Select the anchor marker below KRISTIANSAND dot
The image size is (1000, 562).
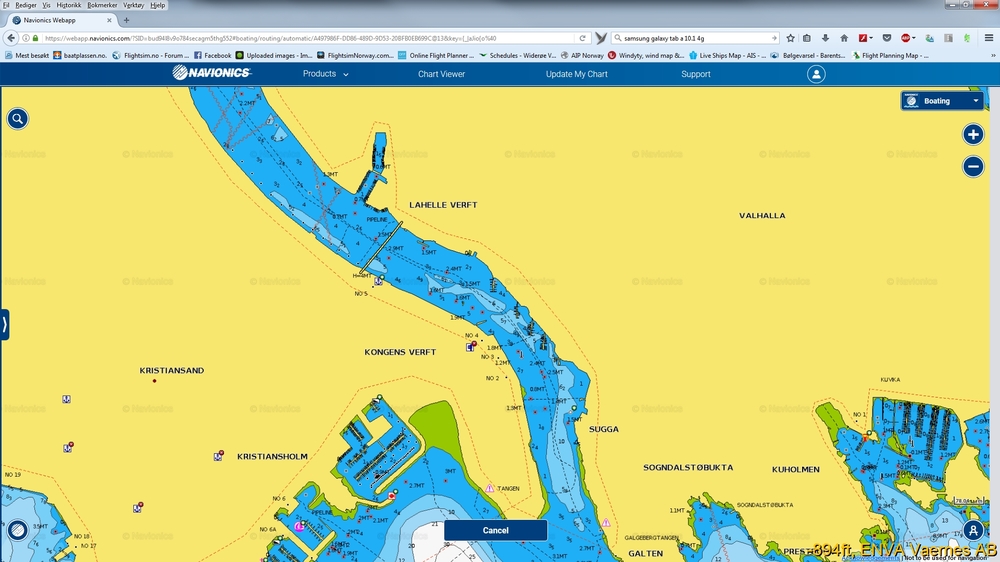[66, 399]
